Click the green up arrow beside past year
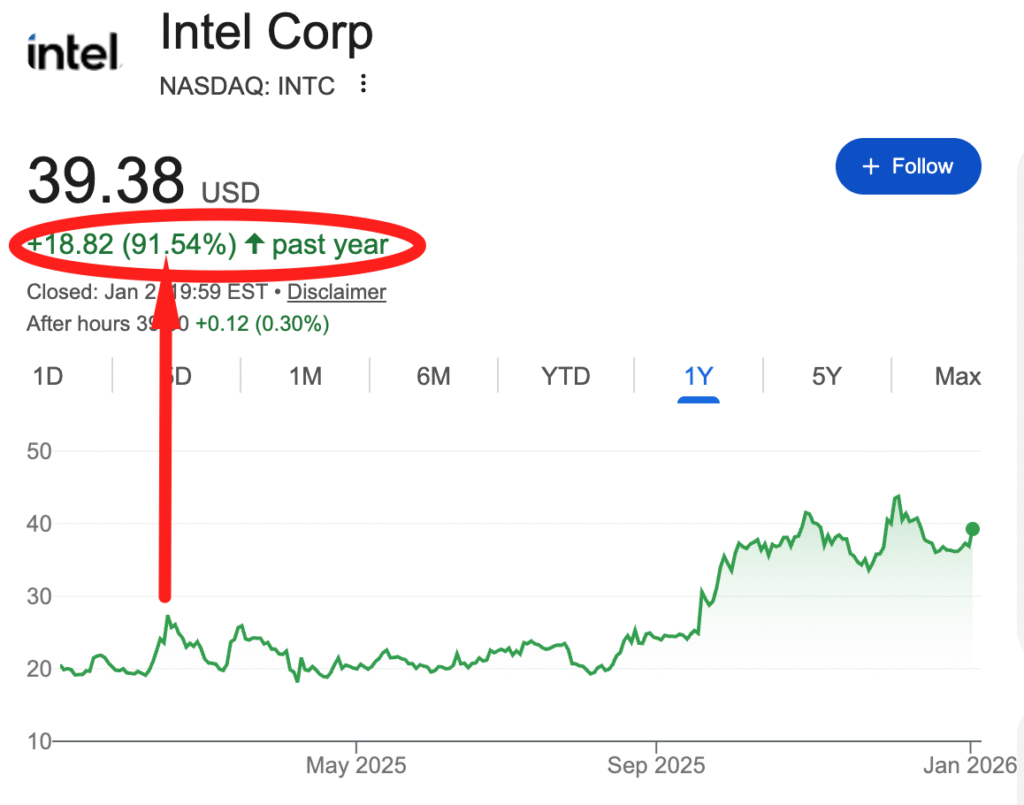 pos(254,244)
